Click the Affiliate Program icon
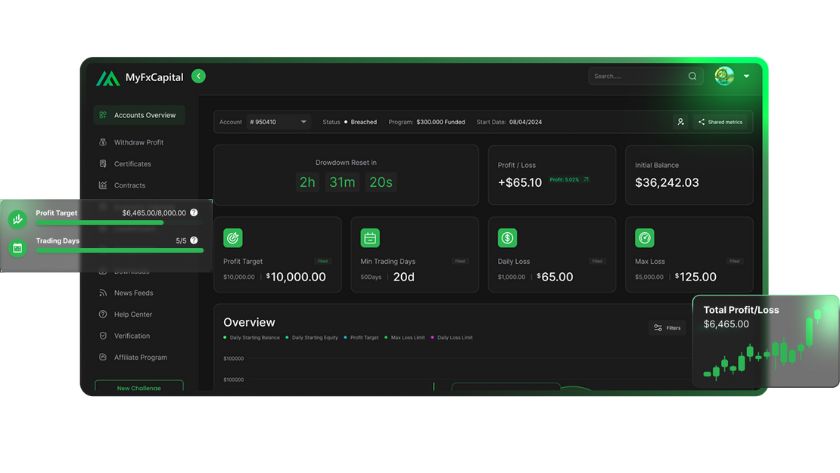This screenshot has height=473, width=840. coord(103,357)
